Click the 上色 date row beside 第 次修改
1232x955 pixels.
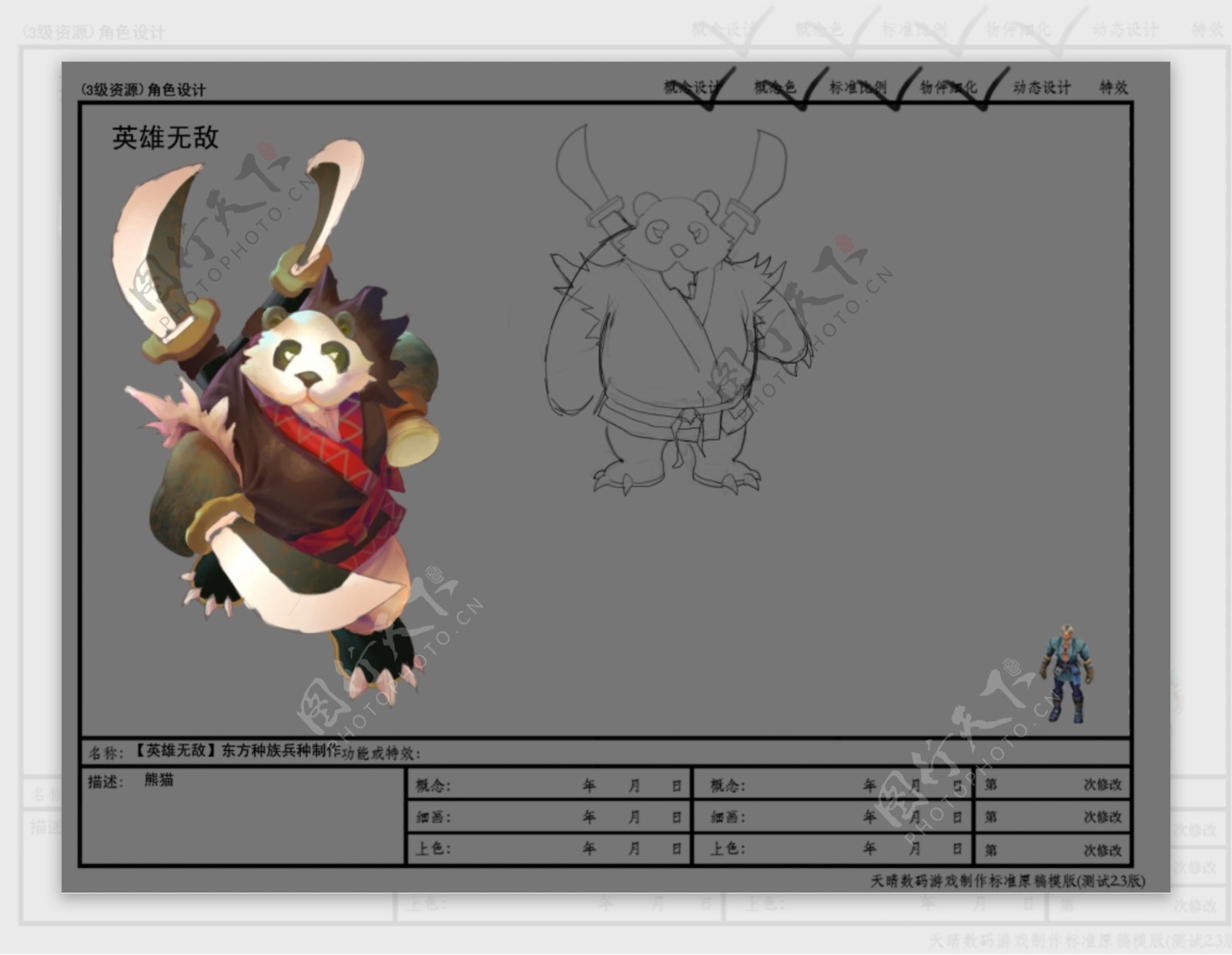pyautogui.click(x=833, y=849)
